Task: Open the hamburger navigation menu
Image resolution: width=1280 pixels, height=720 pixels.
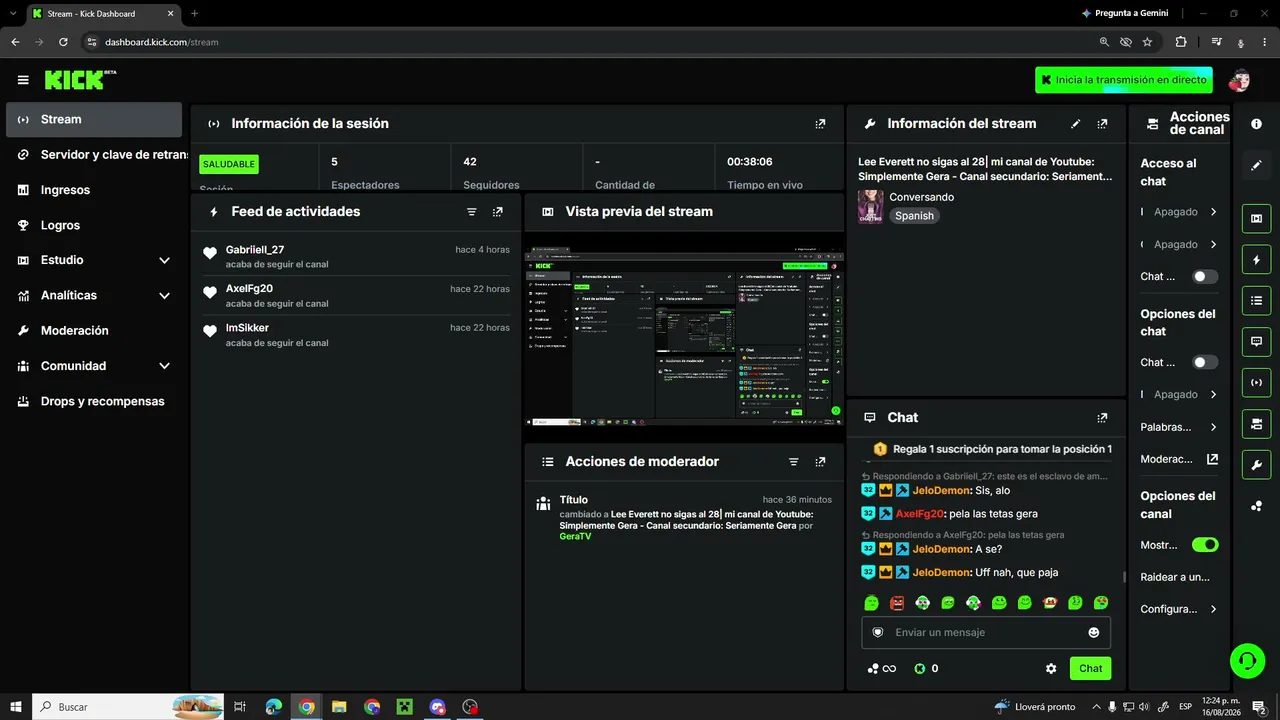Action: [x=23, y=80]
